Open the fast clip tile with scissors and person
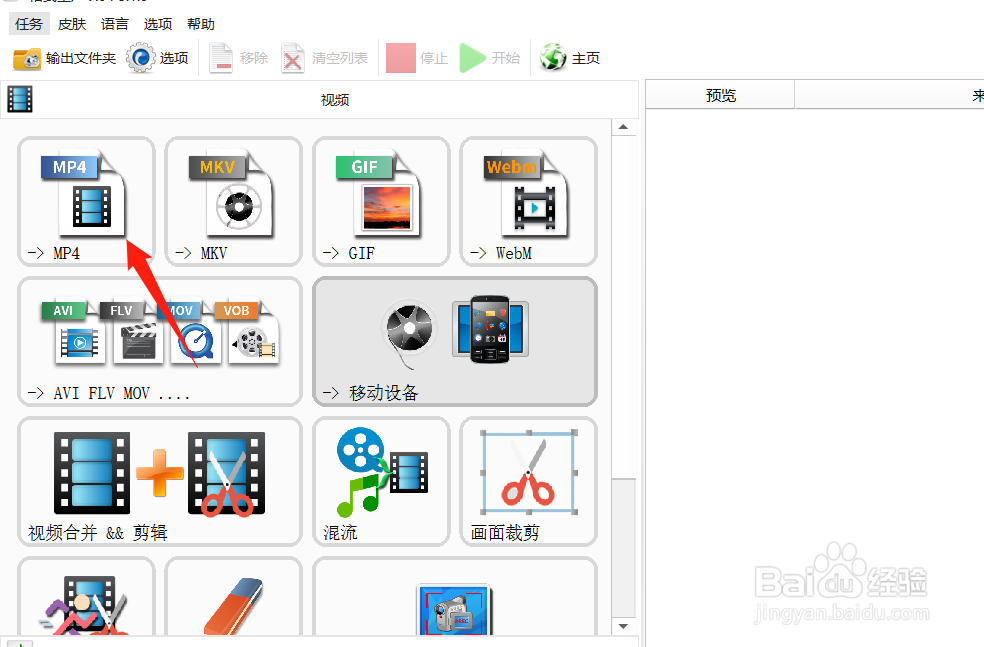Image resolution: width=984 pixels, height=647 pixels. (87, 597)
